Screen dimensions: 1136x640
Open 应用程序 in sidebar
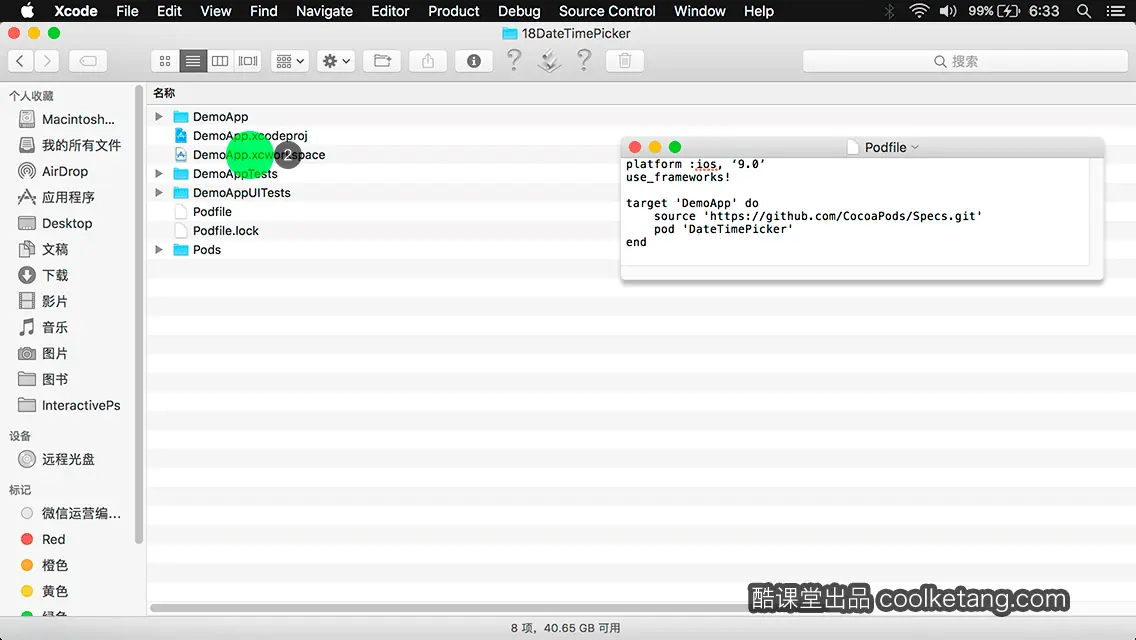57,197
